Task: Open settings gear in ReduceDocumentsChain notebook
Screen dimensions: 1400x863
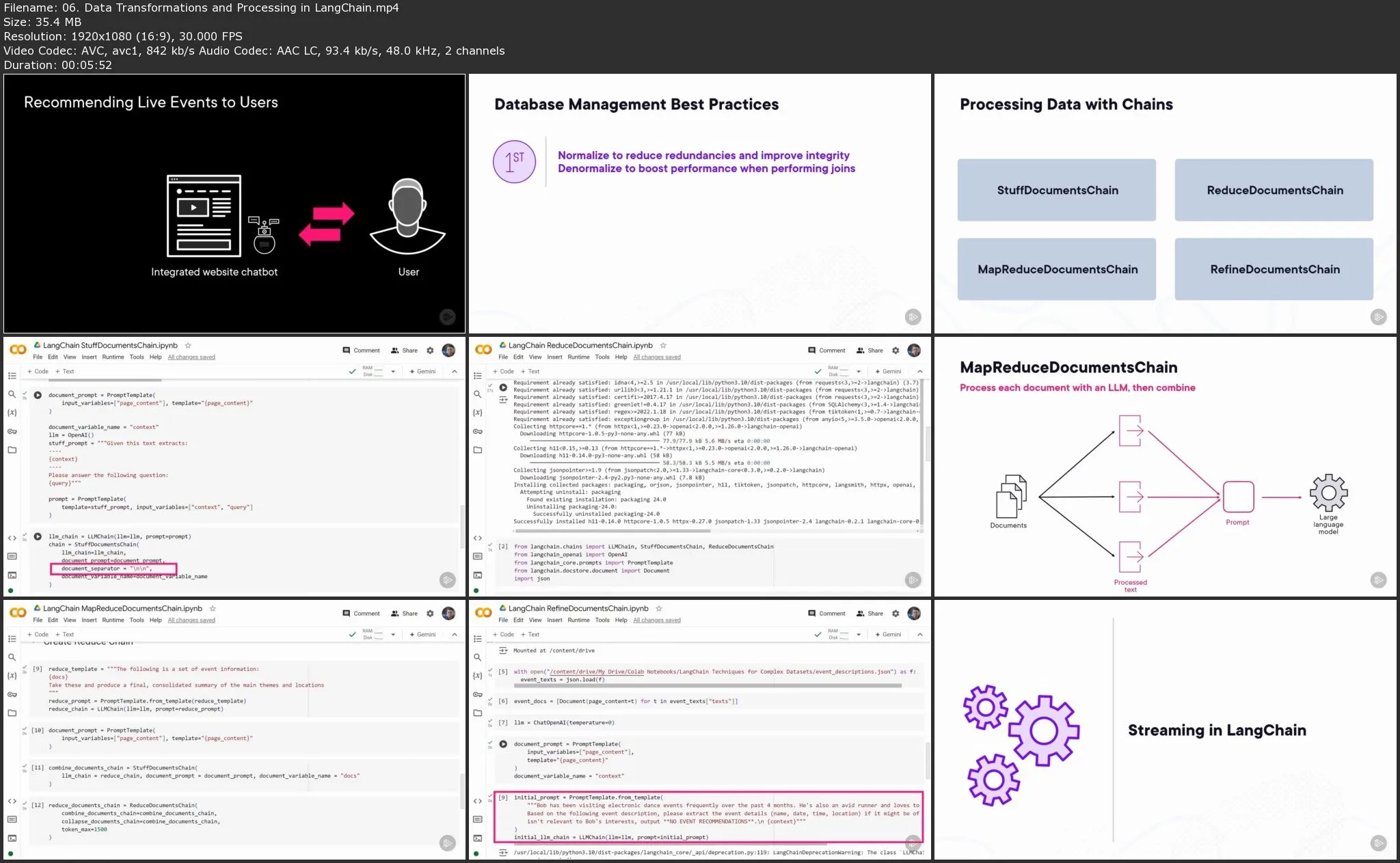Action: (896, 351)
